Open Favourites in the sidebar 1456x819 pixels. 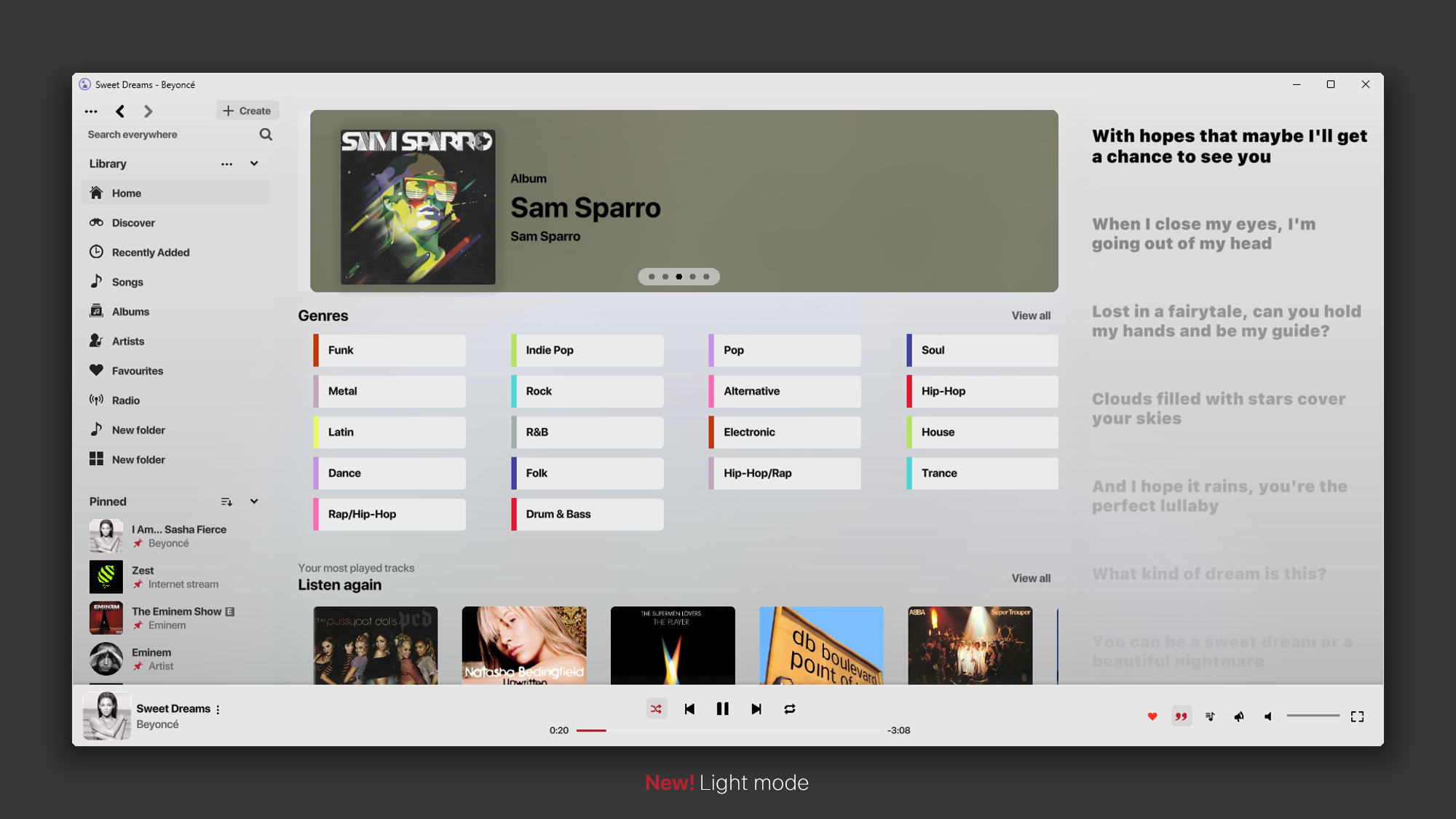point(137,371)
